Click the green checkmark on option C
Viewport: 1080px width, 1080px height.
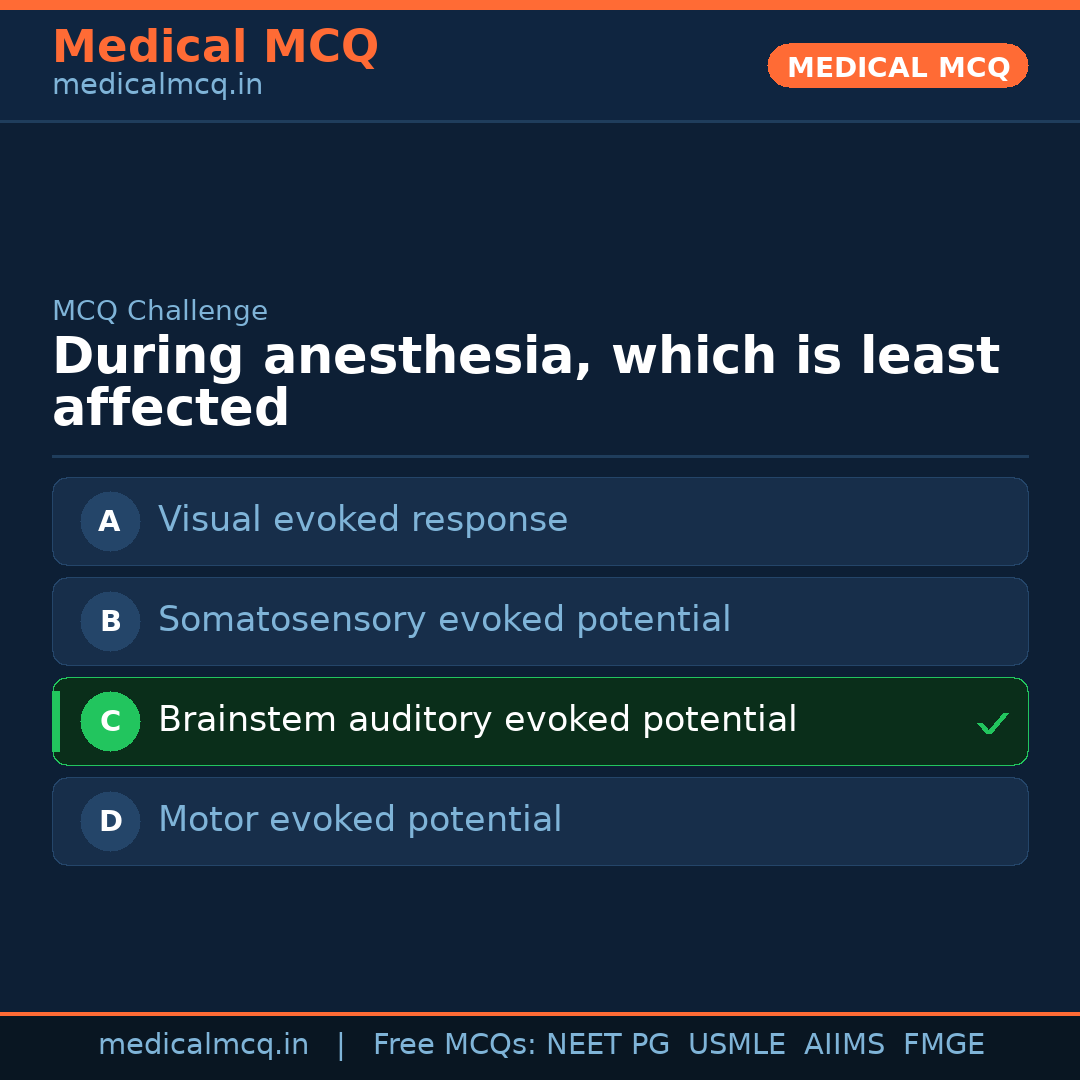pyautogui.click(x=992, y=723)
